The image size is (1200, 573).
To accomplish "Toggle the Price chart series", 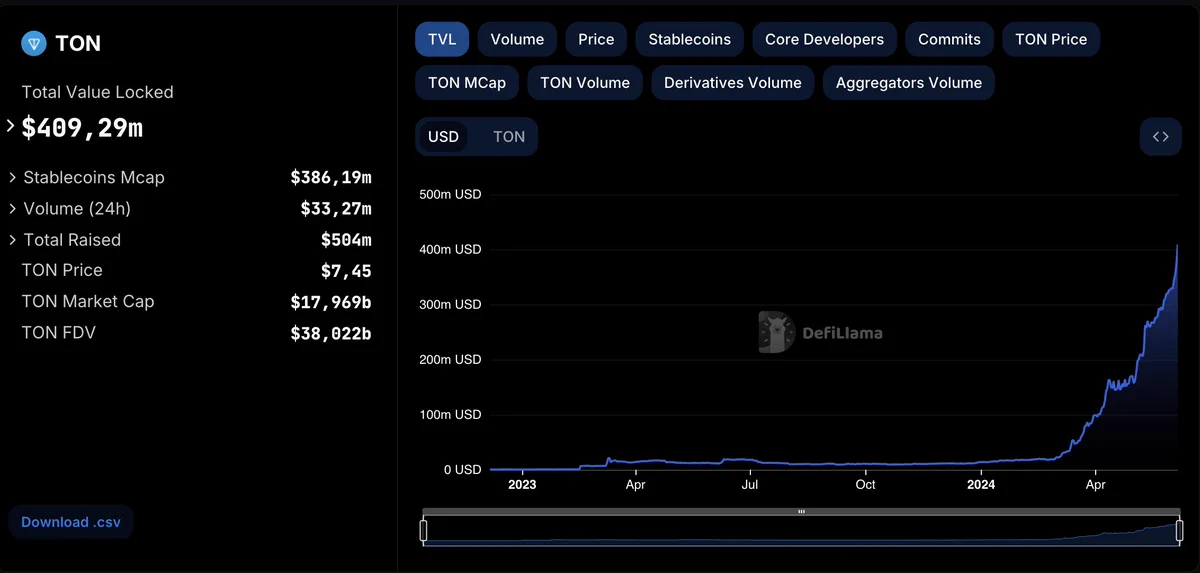I will pyautogui.click(x=596, y=39).
